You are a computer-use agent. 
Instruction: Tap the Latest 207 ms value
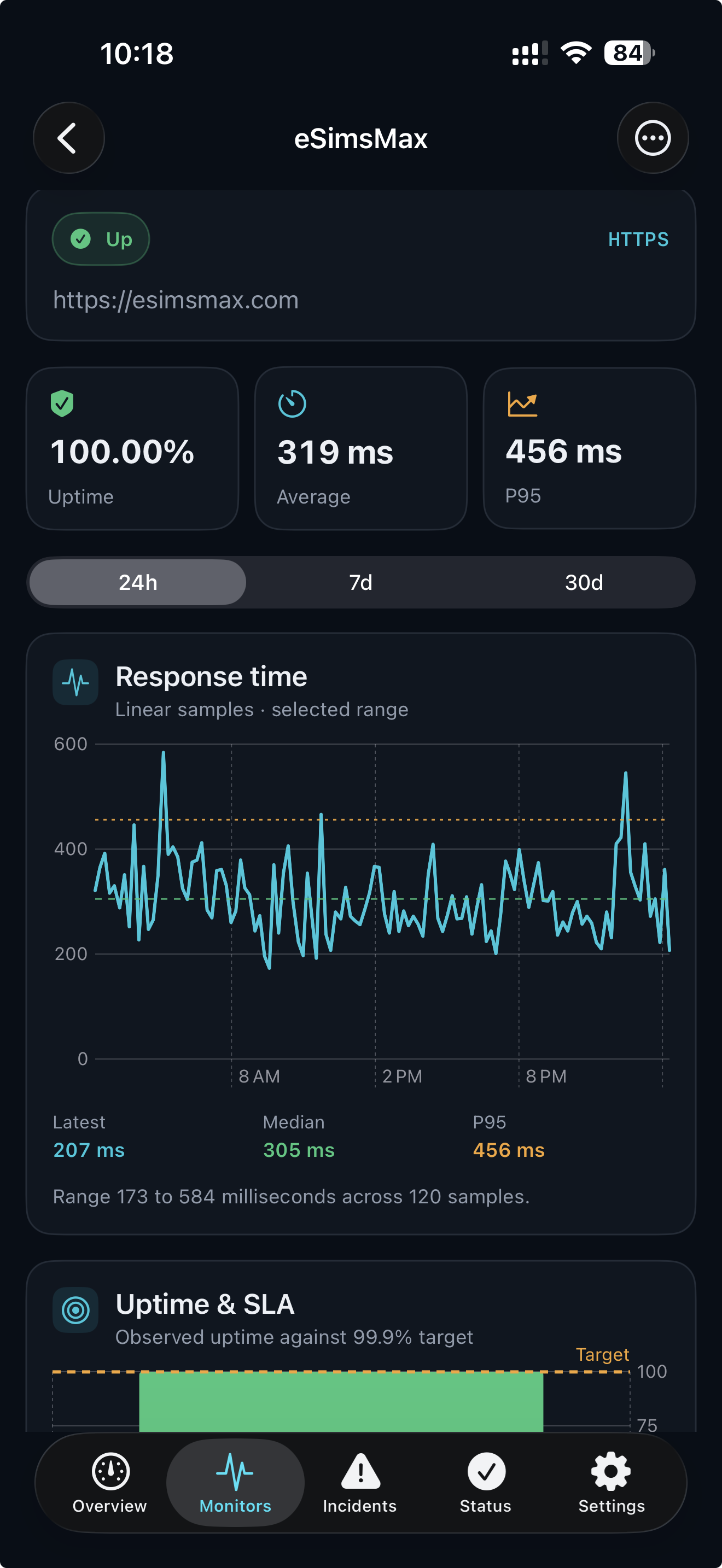[x=89, y=1150]
